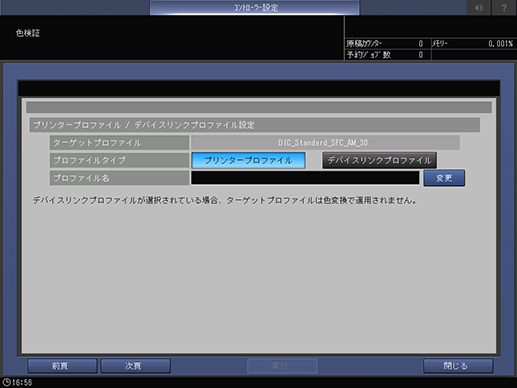Image resolution: width=517 pixels, height=388 pixels.
Task: Click the empty プロファイル名 field
Action: pos(305,178)
